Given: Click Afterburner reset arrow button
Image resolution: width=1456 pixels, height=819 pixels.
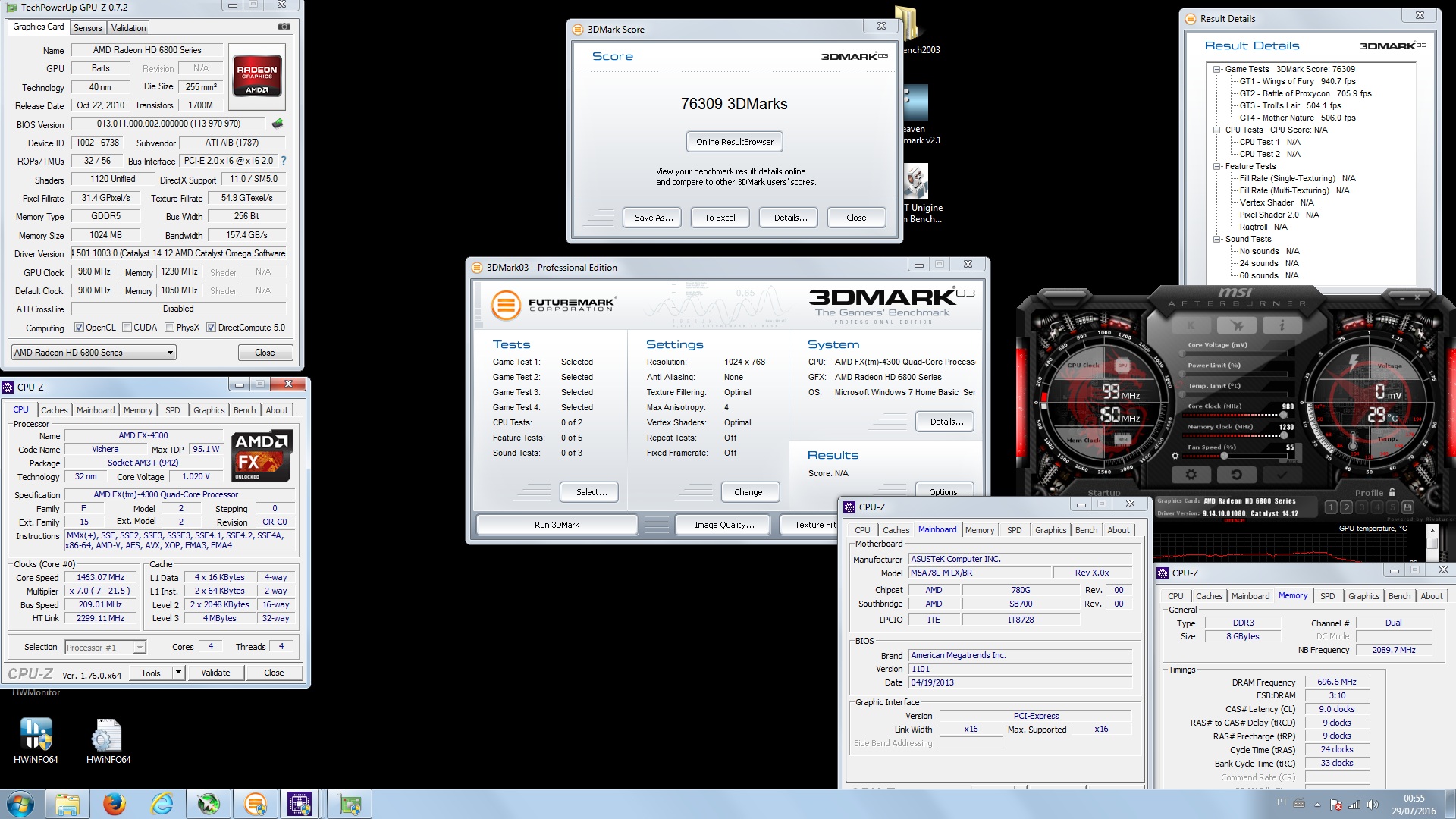Looking at the screenshot, I should [1237, 475].
